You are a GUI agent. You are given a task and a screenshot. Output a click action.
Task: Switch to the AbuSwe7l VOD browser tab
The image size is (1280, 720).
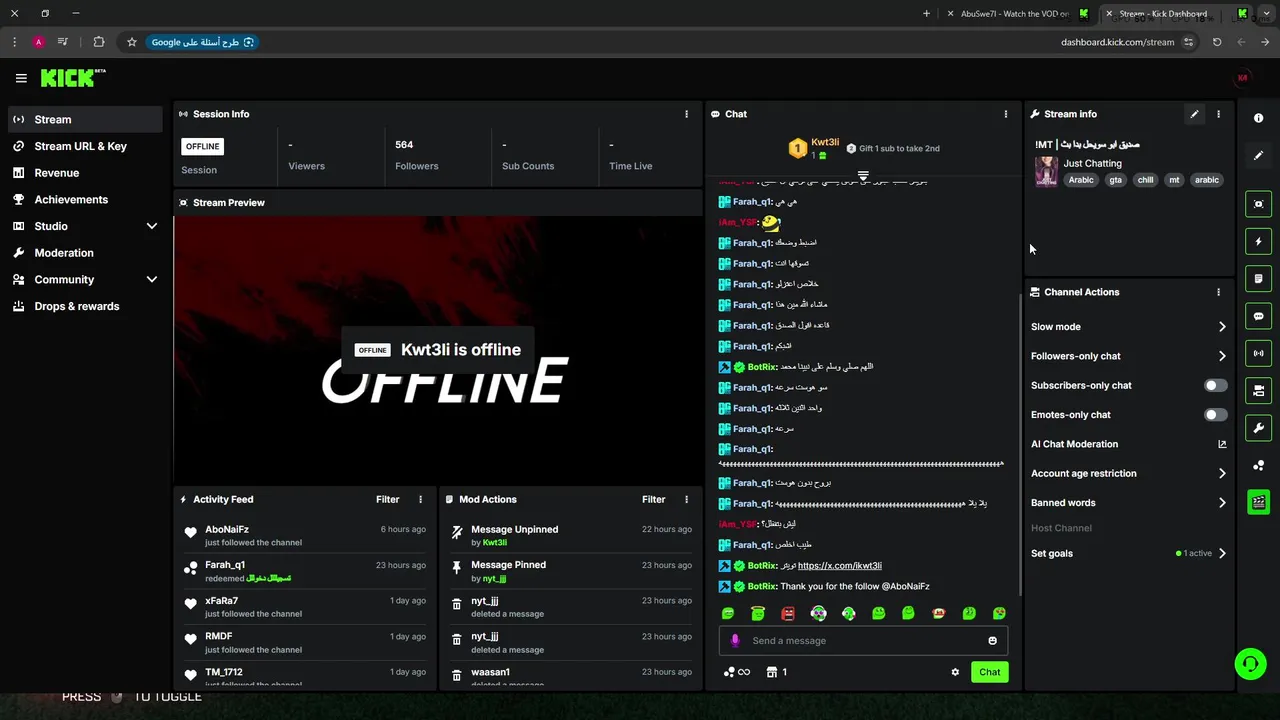point(1018,14)
